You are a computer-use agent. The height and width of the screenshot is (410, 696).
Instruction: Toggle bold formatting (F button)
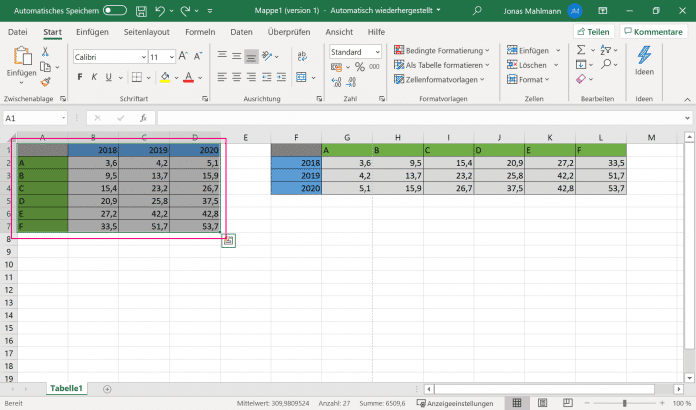[80, 77]
